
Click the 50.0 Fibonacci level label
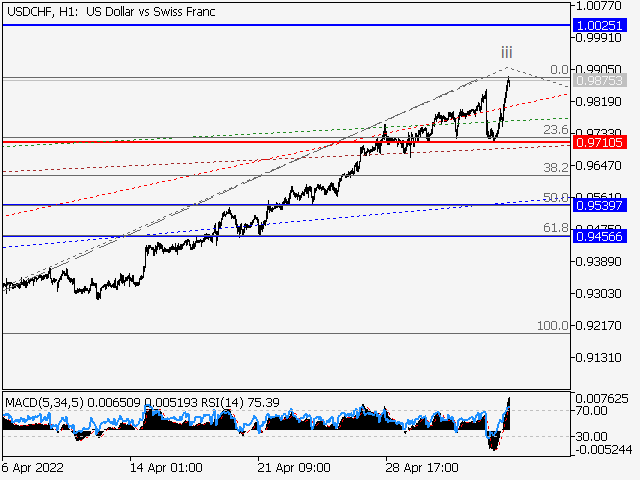[556, 198]
